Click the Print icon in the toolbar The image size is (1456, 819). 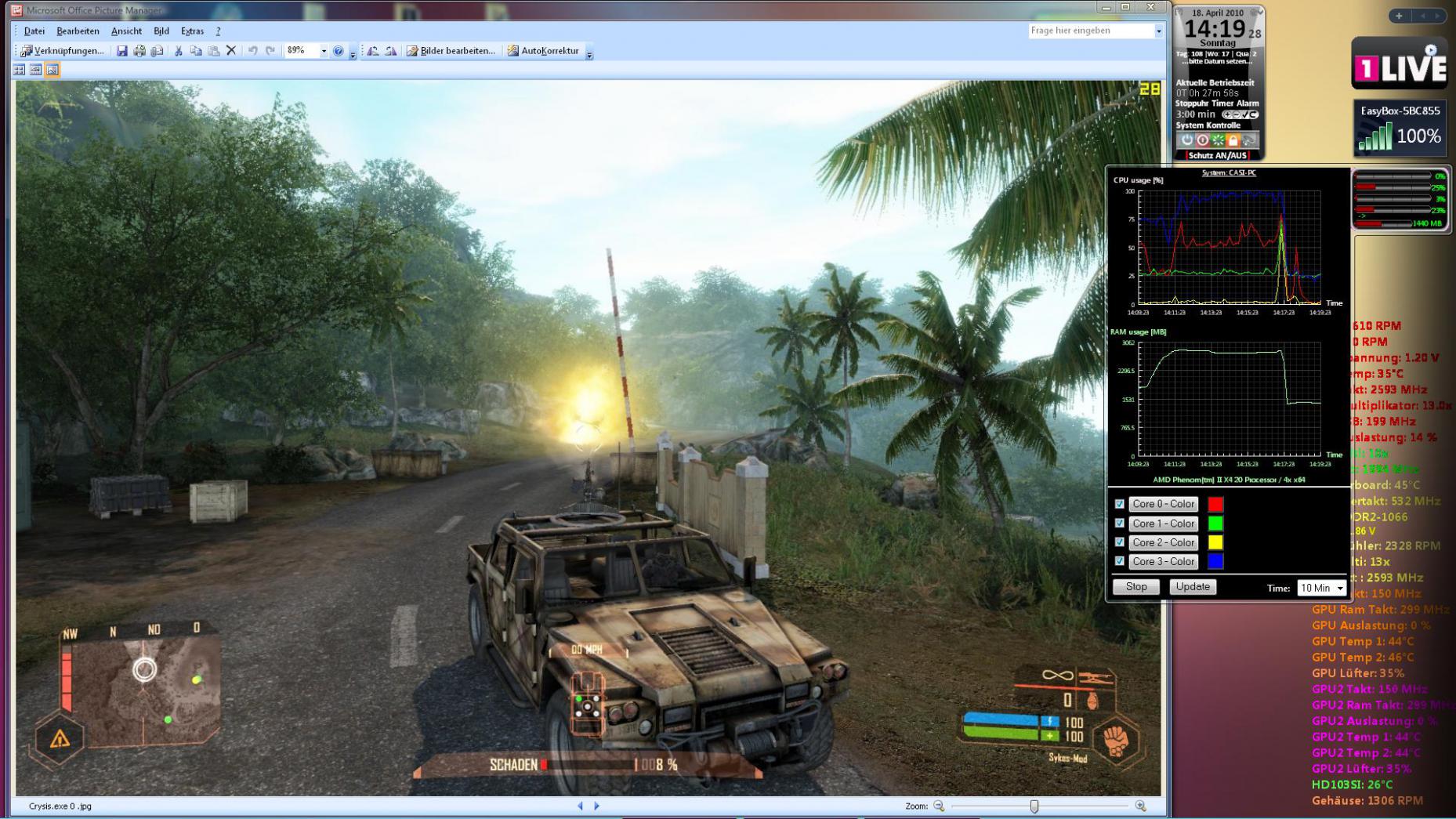point(139,51)
